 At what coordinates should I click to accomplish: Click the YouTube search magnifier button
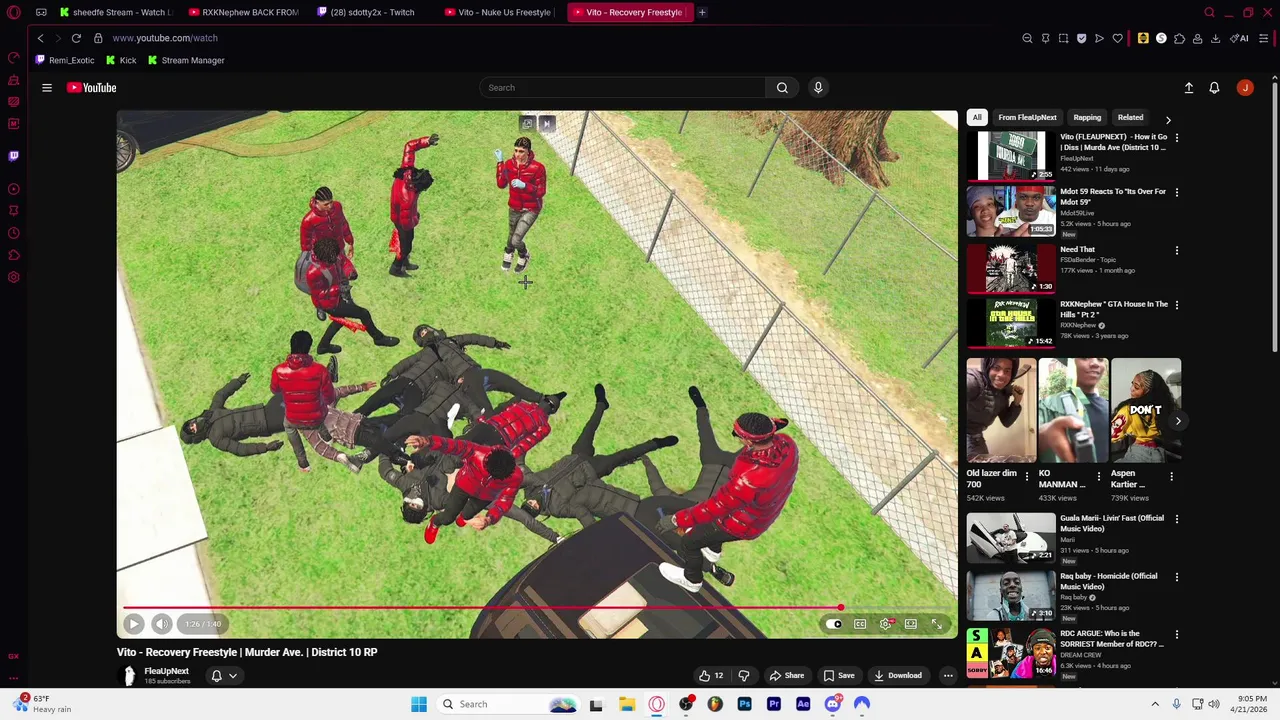(782, 88)
